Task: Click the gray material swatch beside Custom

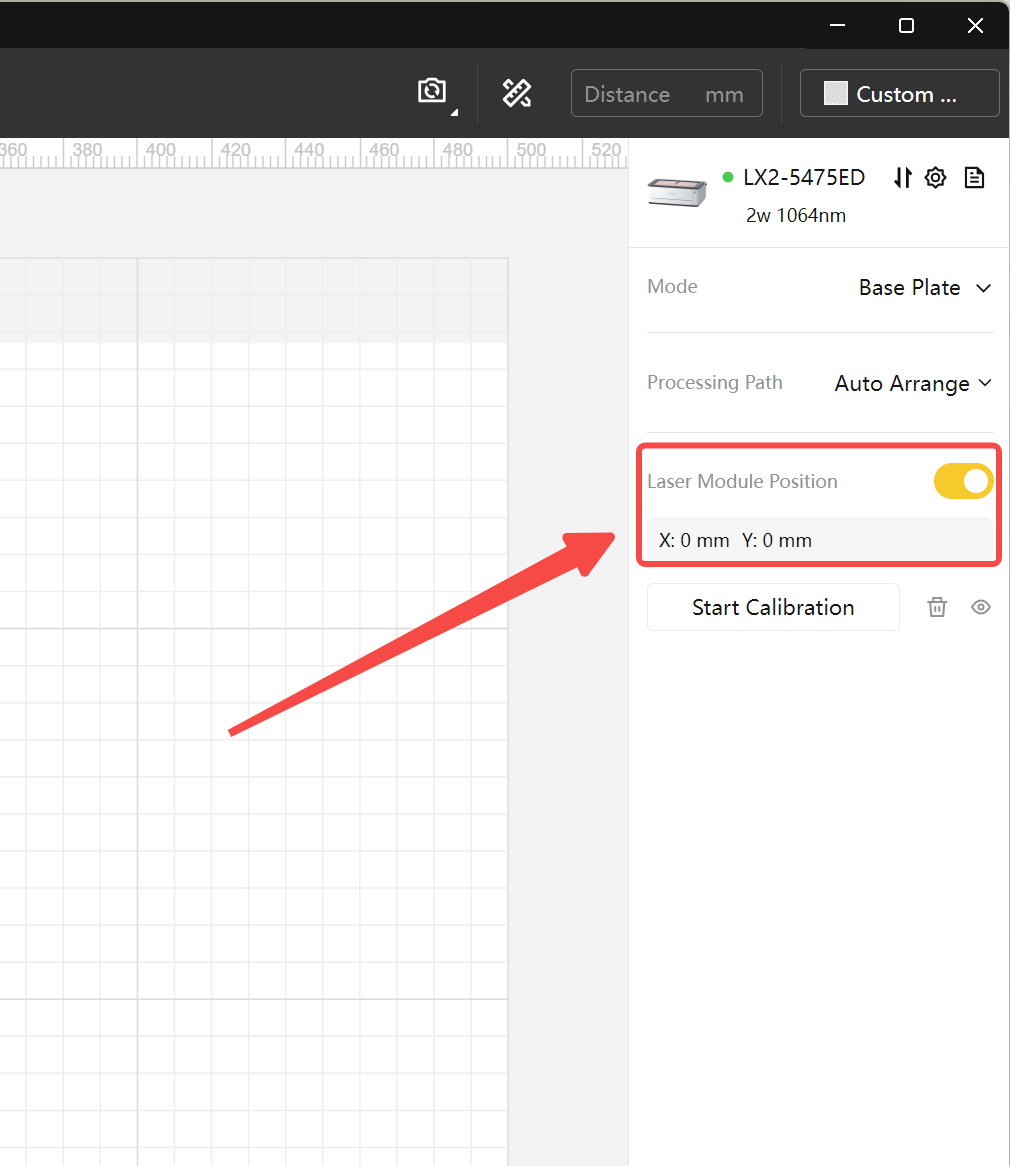Action: (835, 94)
